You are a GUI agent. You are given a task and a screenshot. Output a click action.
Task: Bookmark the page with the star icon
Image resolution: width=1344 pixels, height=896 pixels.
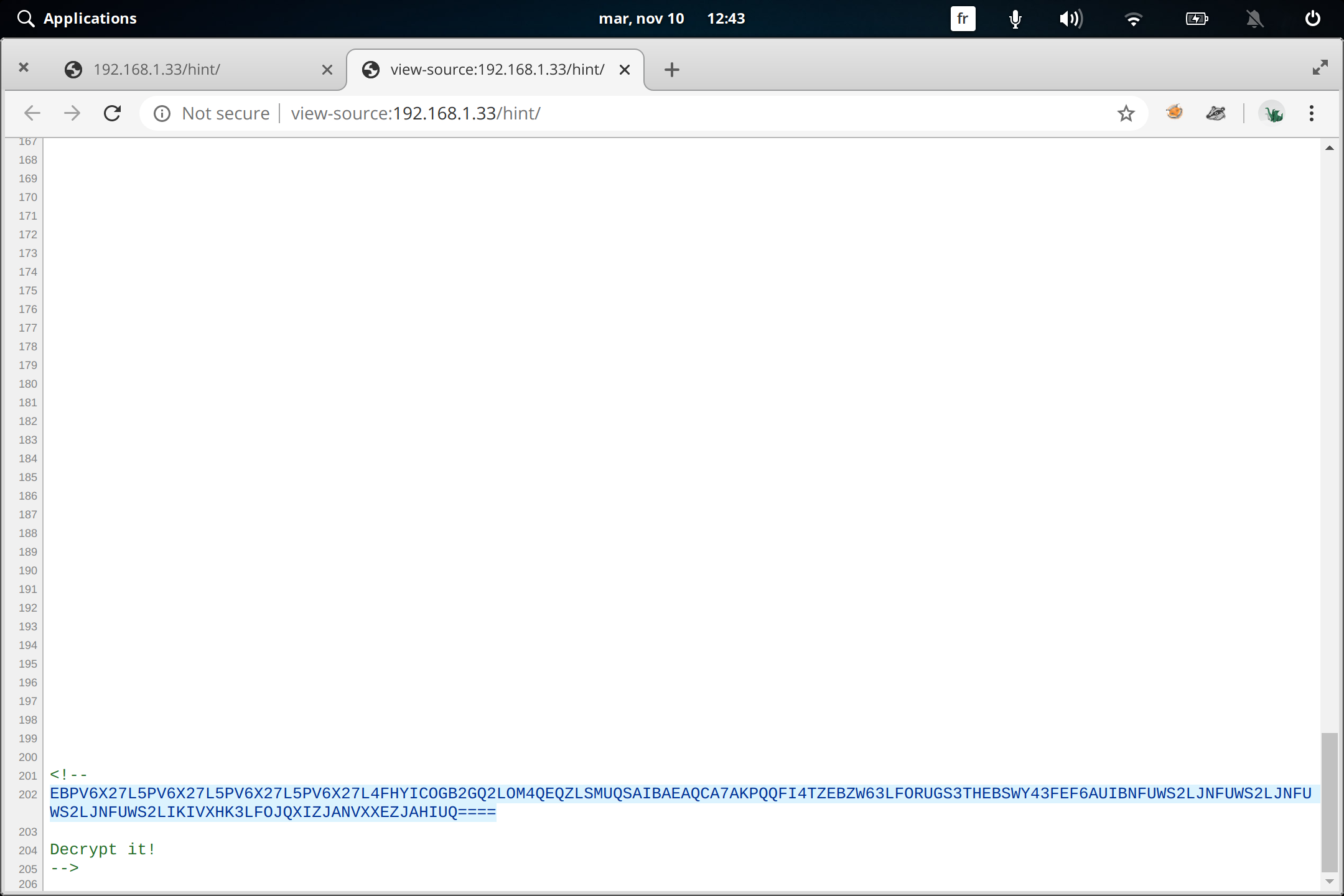(1126, 113)
